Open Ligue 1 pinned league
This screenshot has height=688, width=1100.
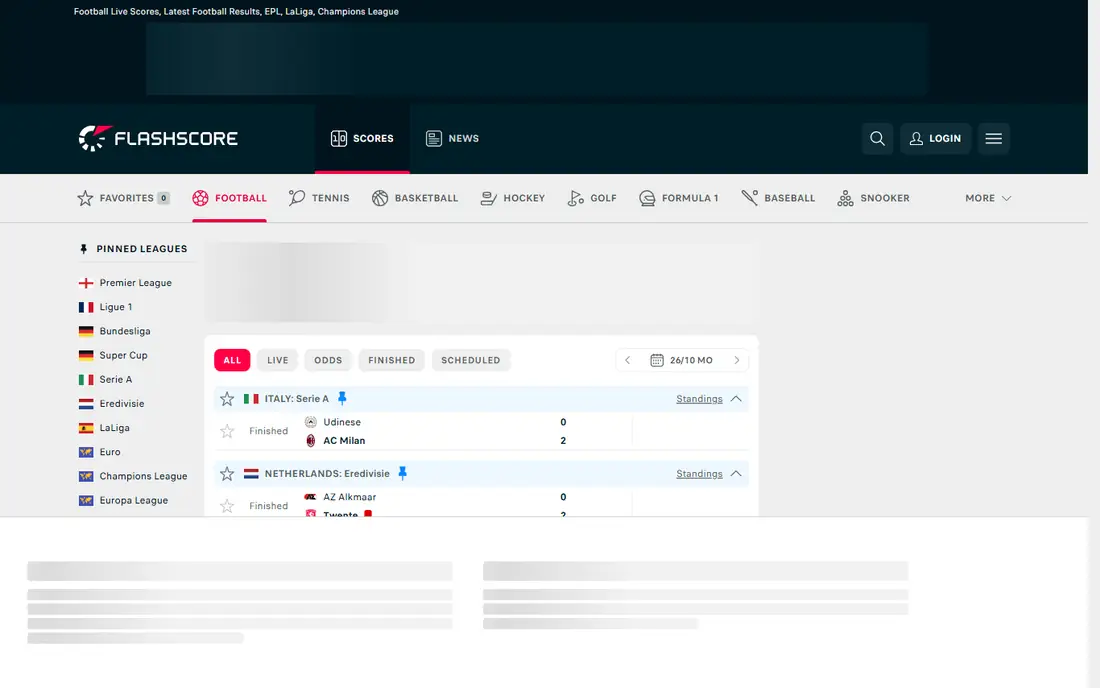pos(105,307)
